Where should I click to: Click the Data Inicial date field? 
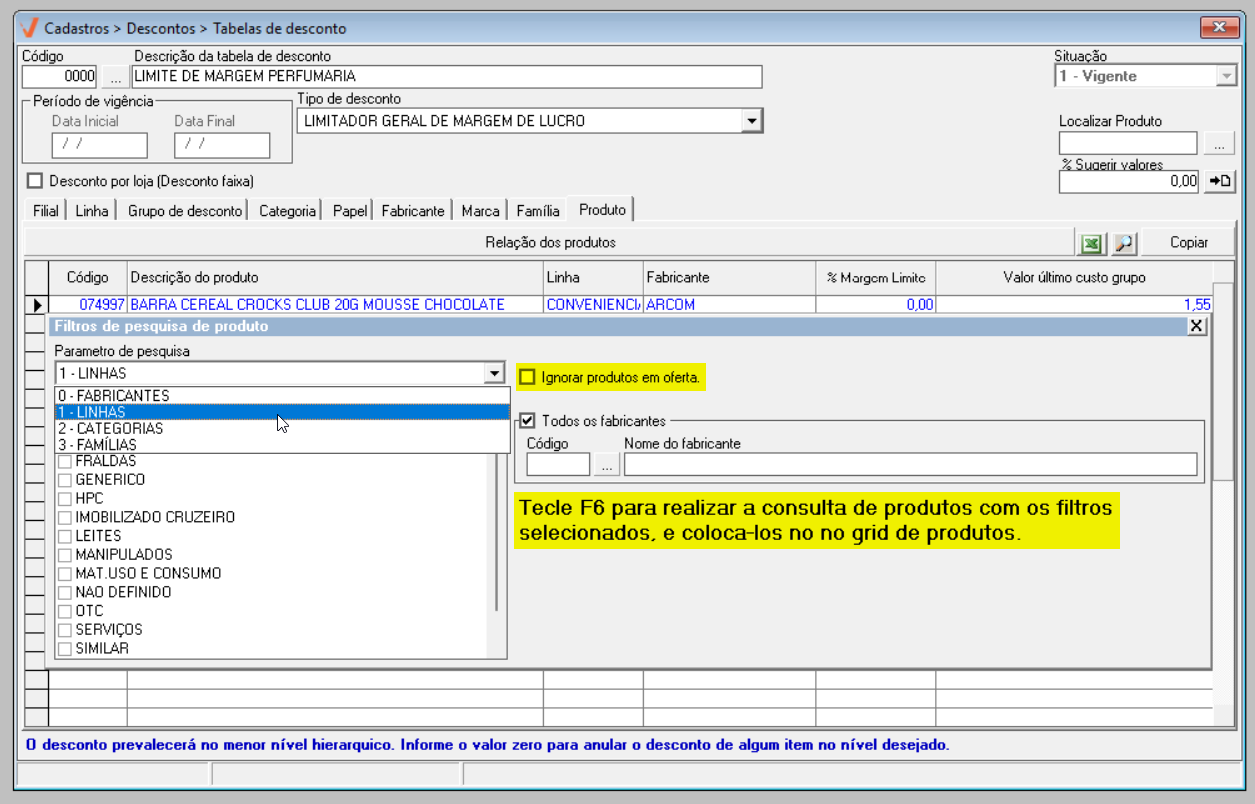click(x=99, y=145)
